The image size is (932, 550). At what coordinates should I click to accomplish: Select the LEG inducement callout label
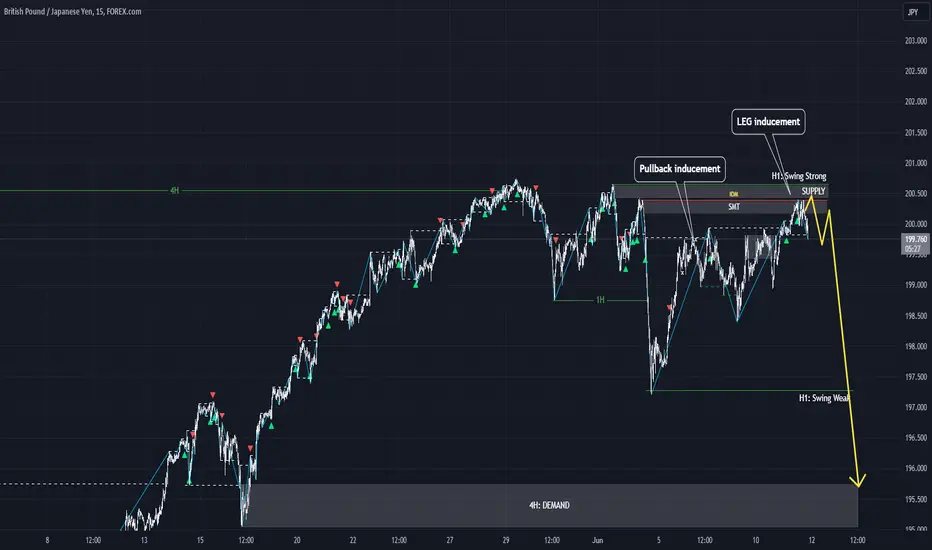768,122
